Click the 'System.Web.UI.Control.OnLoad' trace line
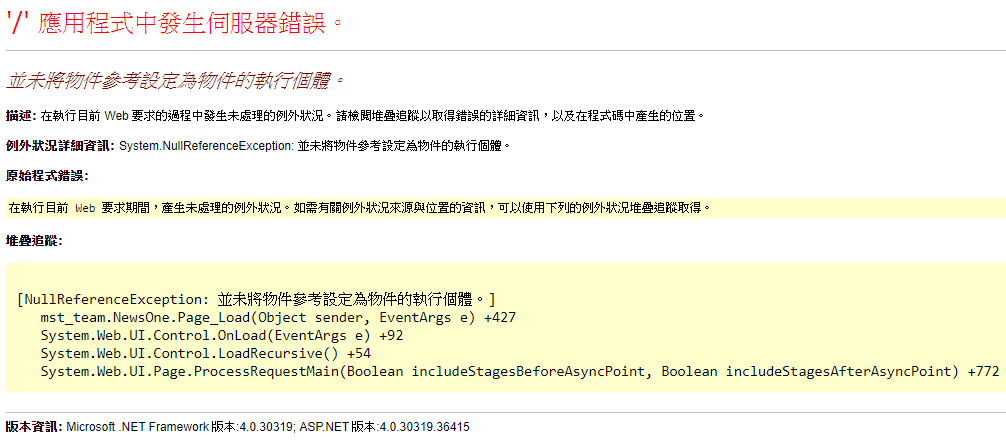The image size is (1006, 441). (x=221, y=336)
